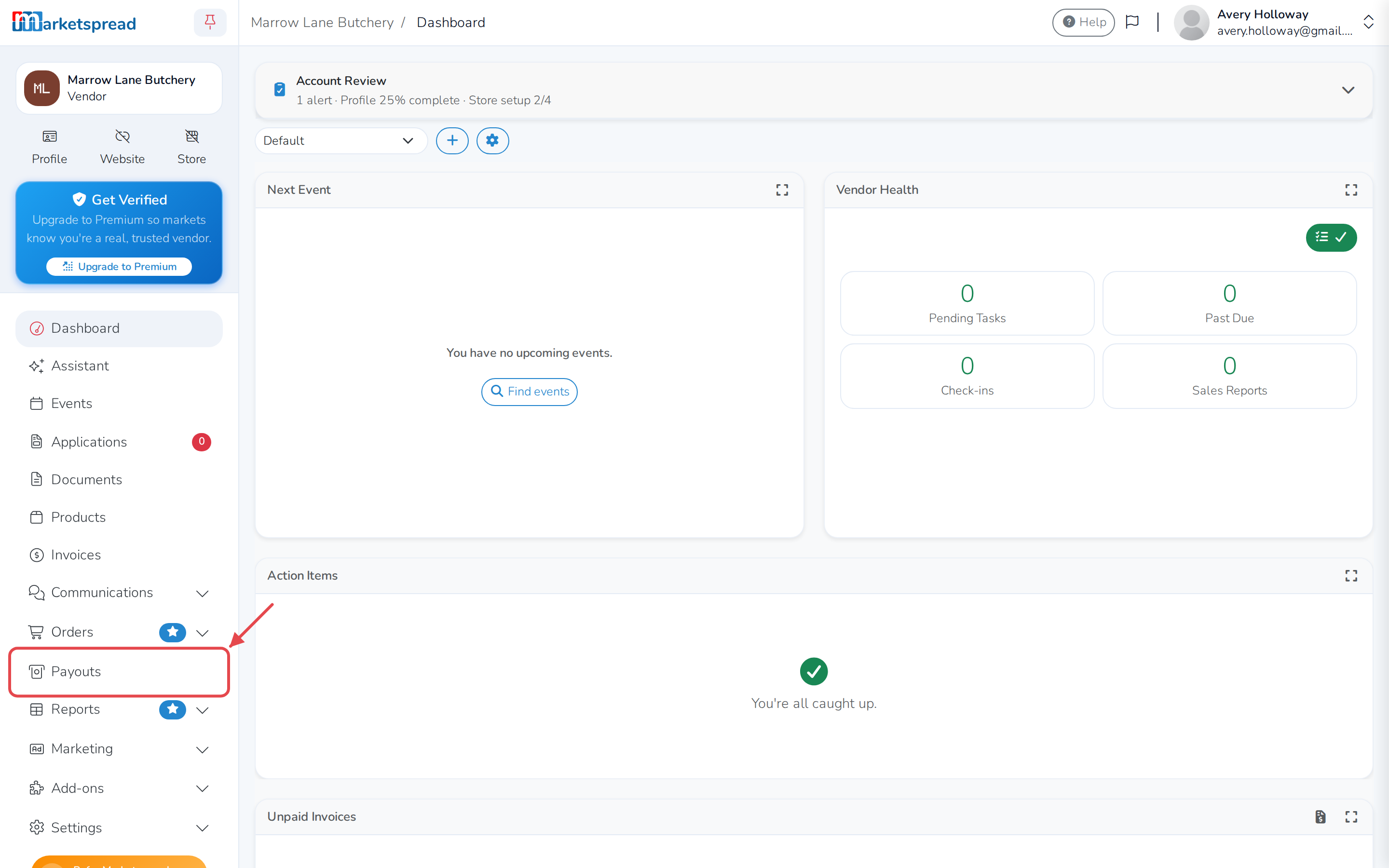Click the Upgrade to Premium button
Image resolution: width=1389 pixels, height=868 pixels.
coord(119,266)
